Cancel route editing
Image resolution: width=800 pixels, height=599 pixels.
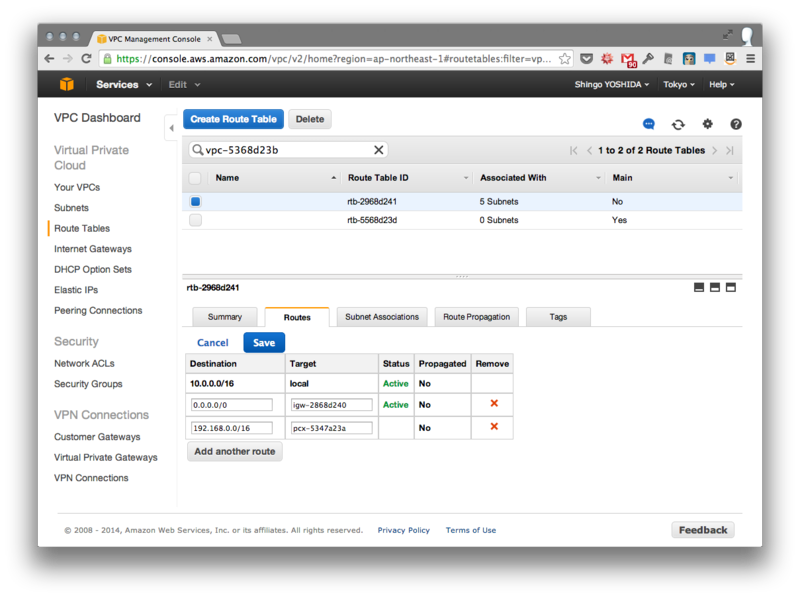pos(213,342)
